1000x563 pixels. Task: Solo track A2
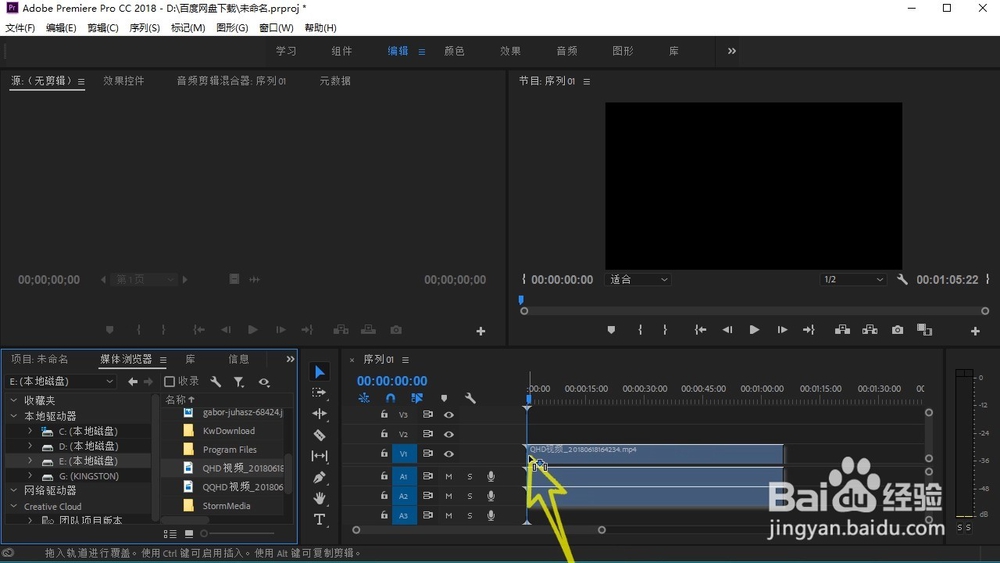coord(470,496)
